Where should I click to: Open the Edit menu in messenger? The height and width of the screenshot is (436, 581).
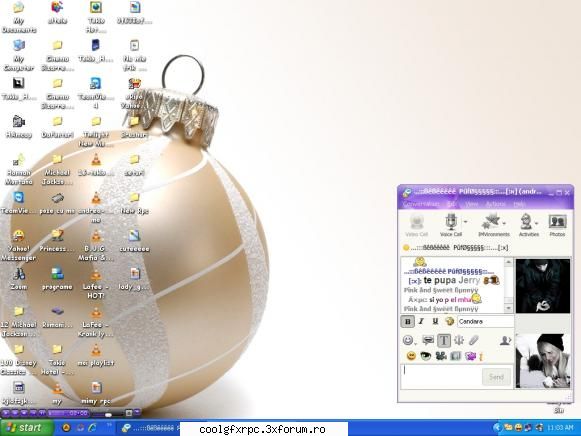click(451, 204)
